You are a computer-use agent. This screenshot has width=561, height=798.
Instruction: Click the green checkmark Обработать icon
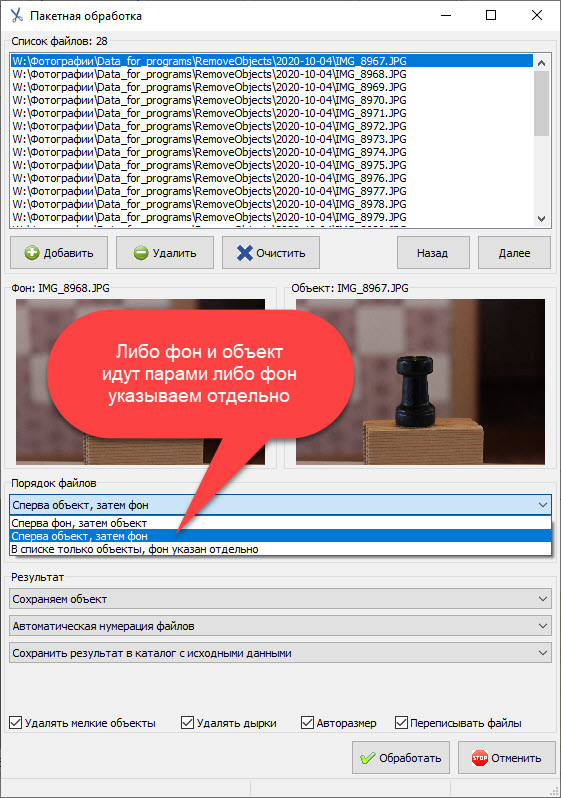pyautogui.click(x=368, y=758)
